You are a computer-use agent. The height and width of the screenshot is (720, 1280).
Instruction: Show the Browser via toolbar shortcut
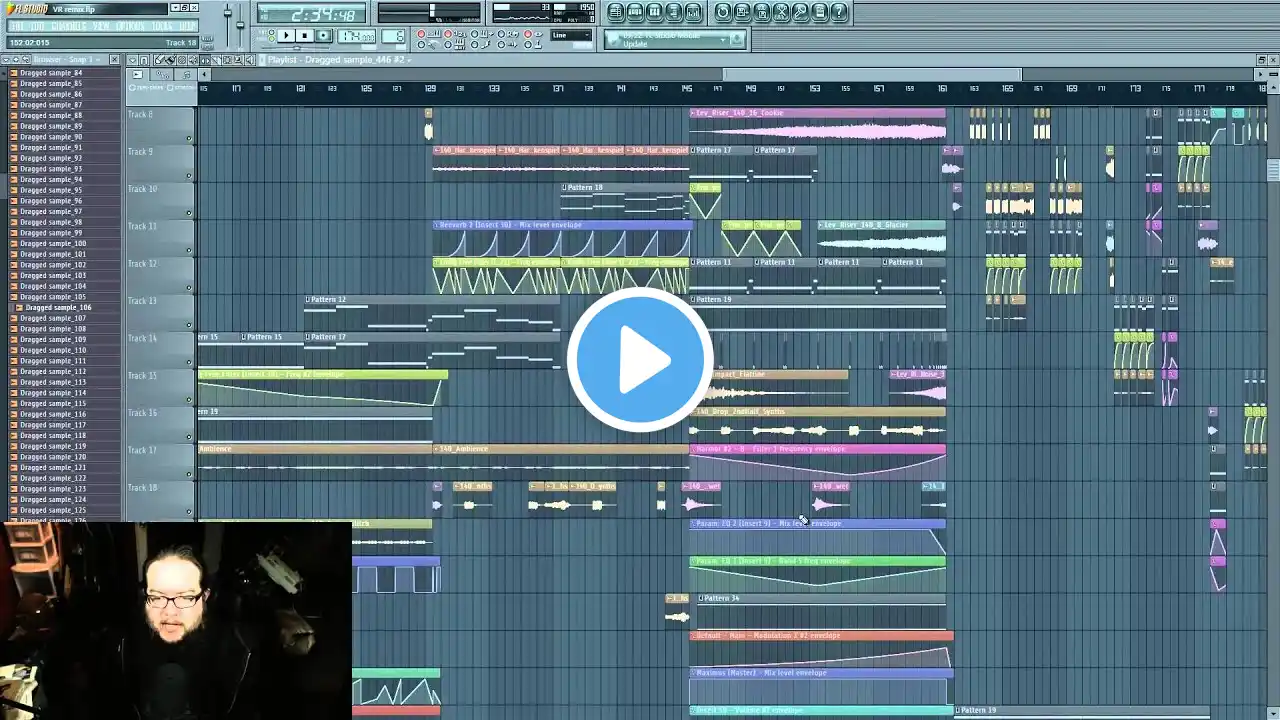coord(674,12)
